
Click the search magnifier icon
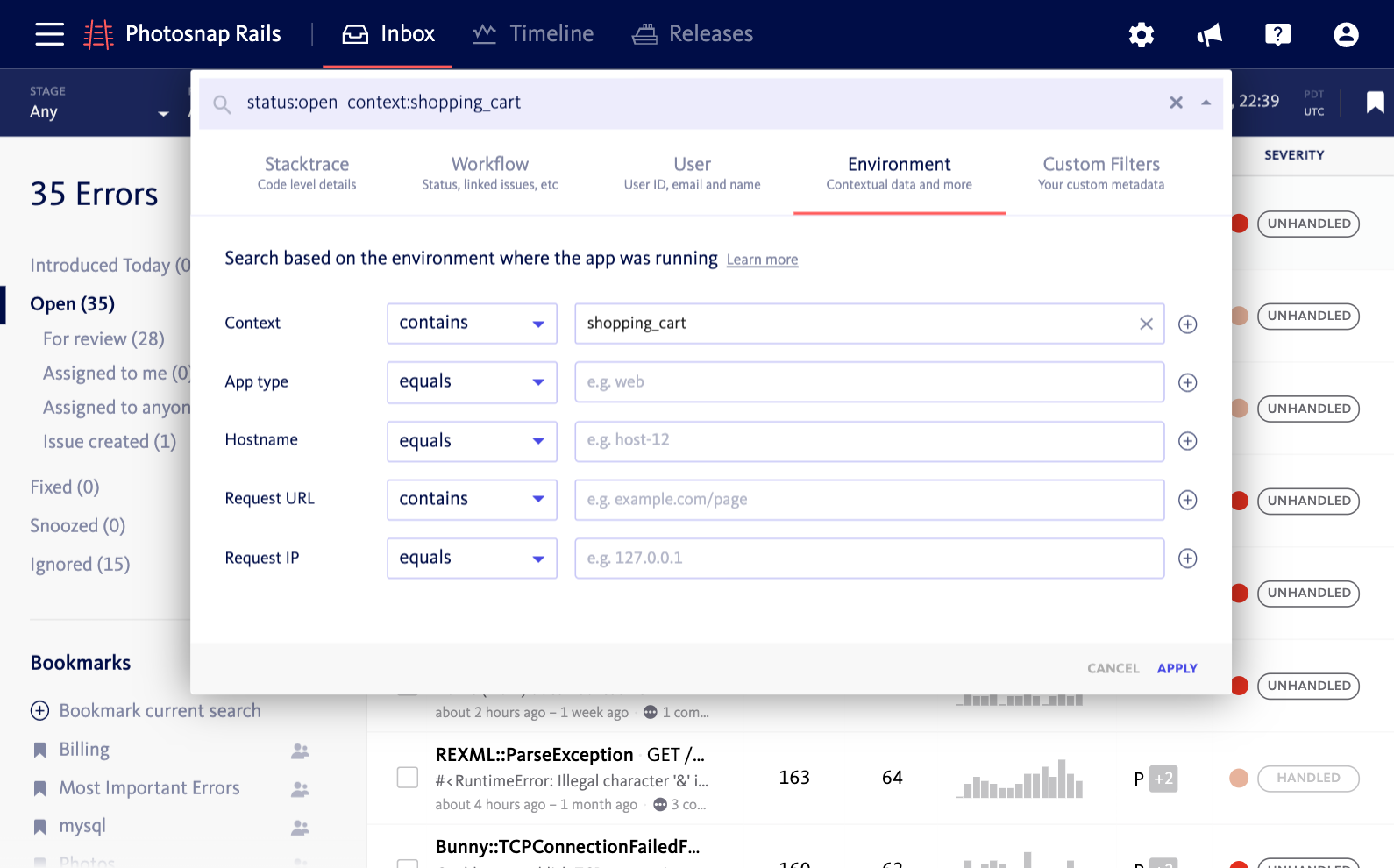pos(222,104)
